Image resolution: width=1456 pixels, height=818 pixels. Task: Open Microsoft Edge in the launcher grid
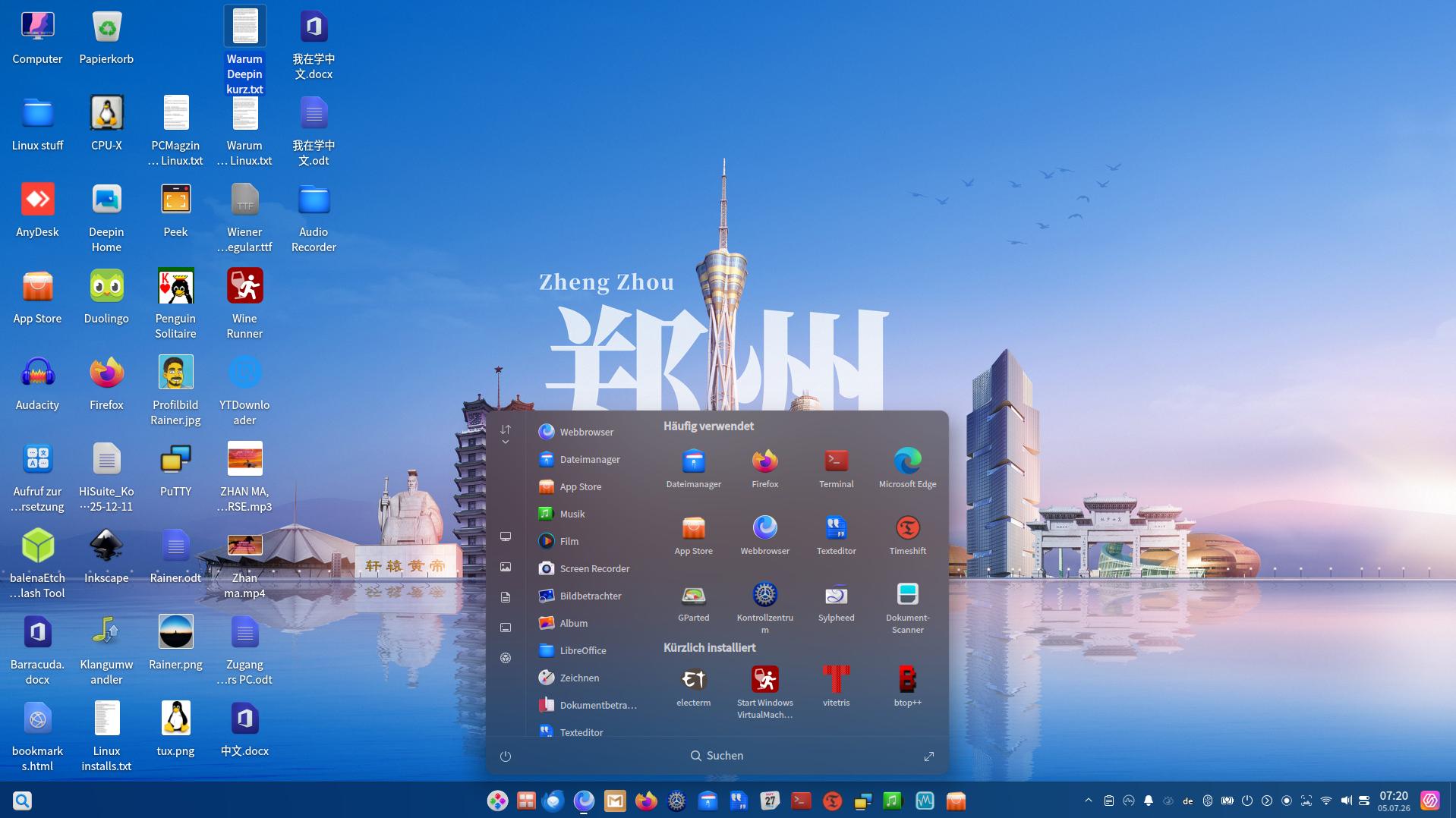coord(907,468)
